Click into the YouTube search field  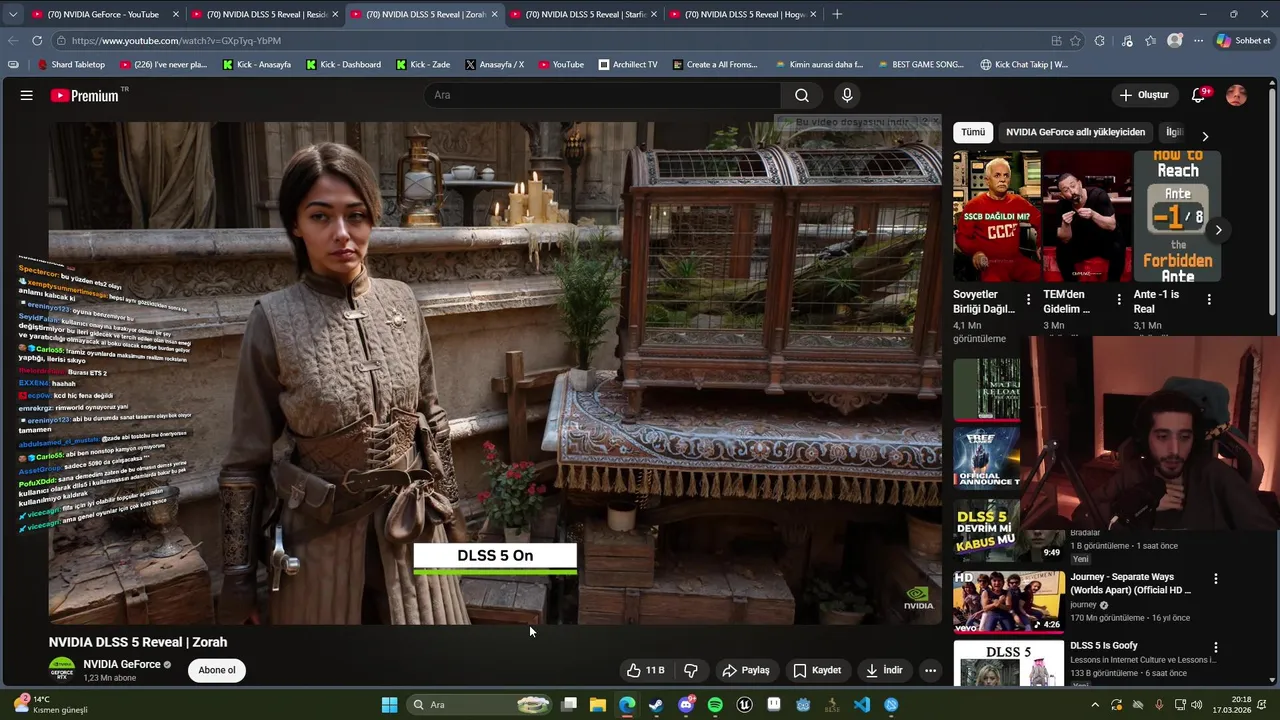(602, 95)
